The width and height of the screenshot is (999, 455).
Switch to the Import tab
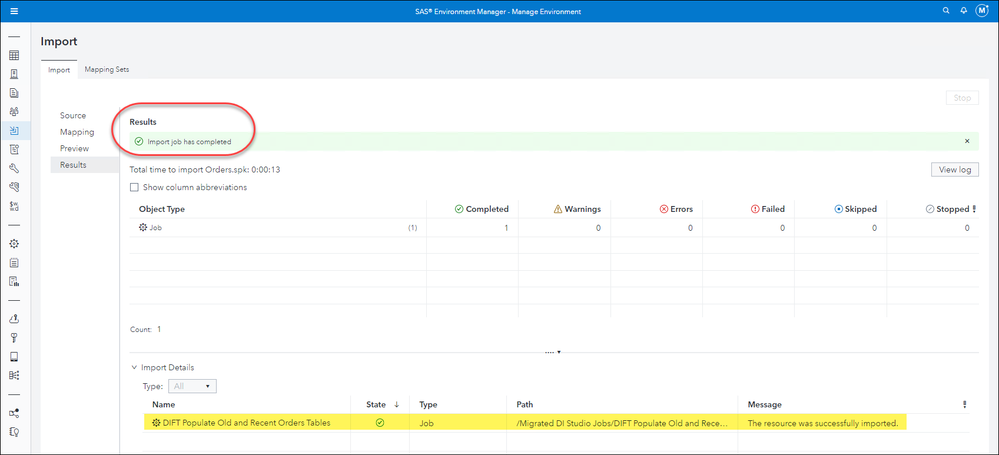click(59, 69)
